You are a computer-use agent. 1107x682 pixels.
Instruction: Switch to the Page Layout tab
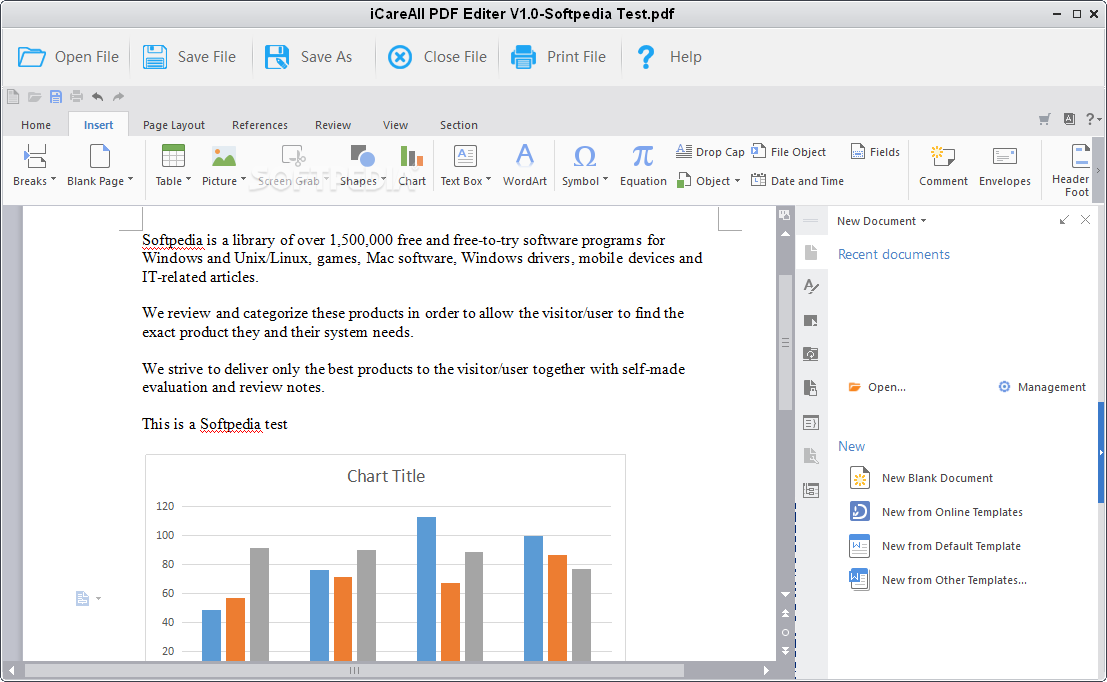[x=174, y=125]
